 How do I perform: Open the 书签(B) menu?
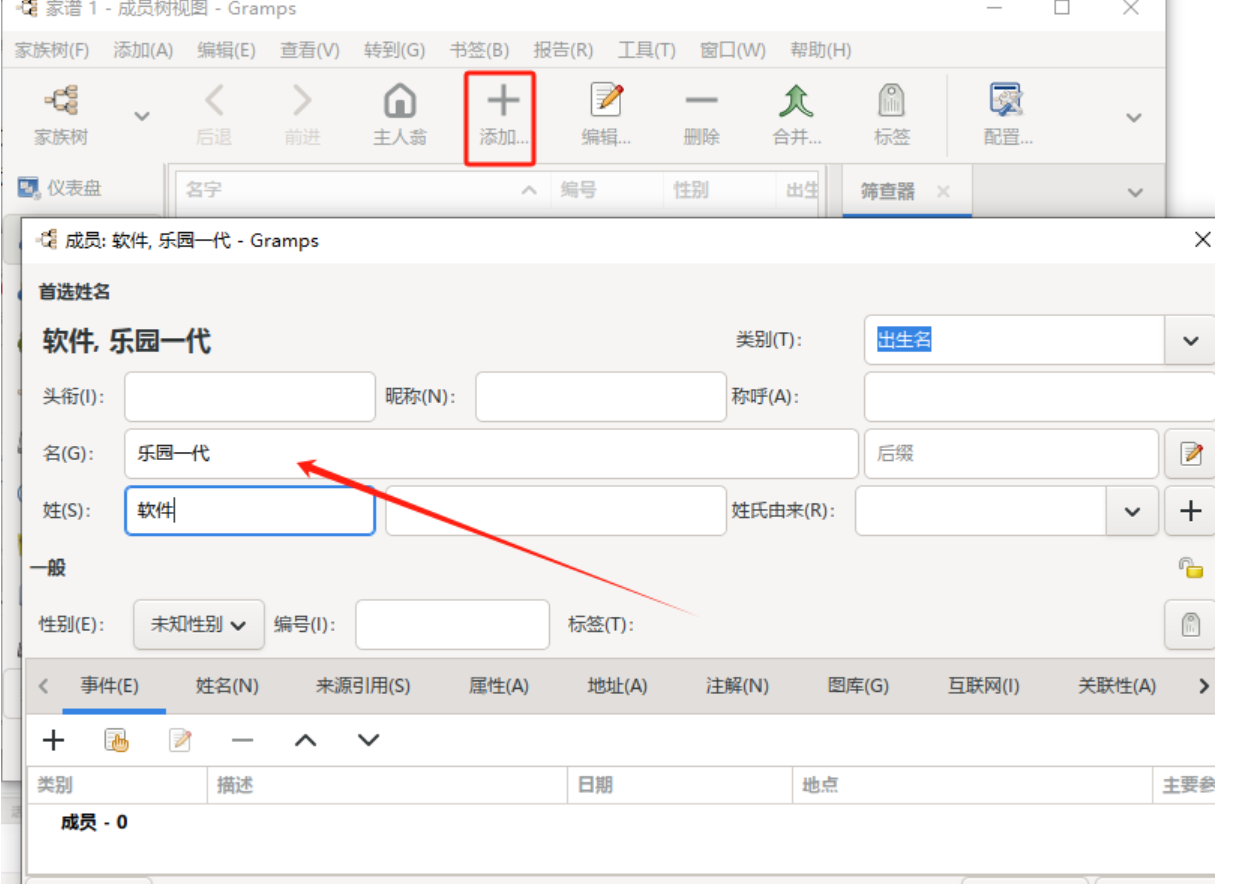[479, 50]
